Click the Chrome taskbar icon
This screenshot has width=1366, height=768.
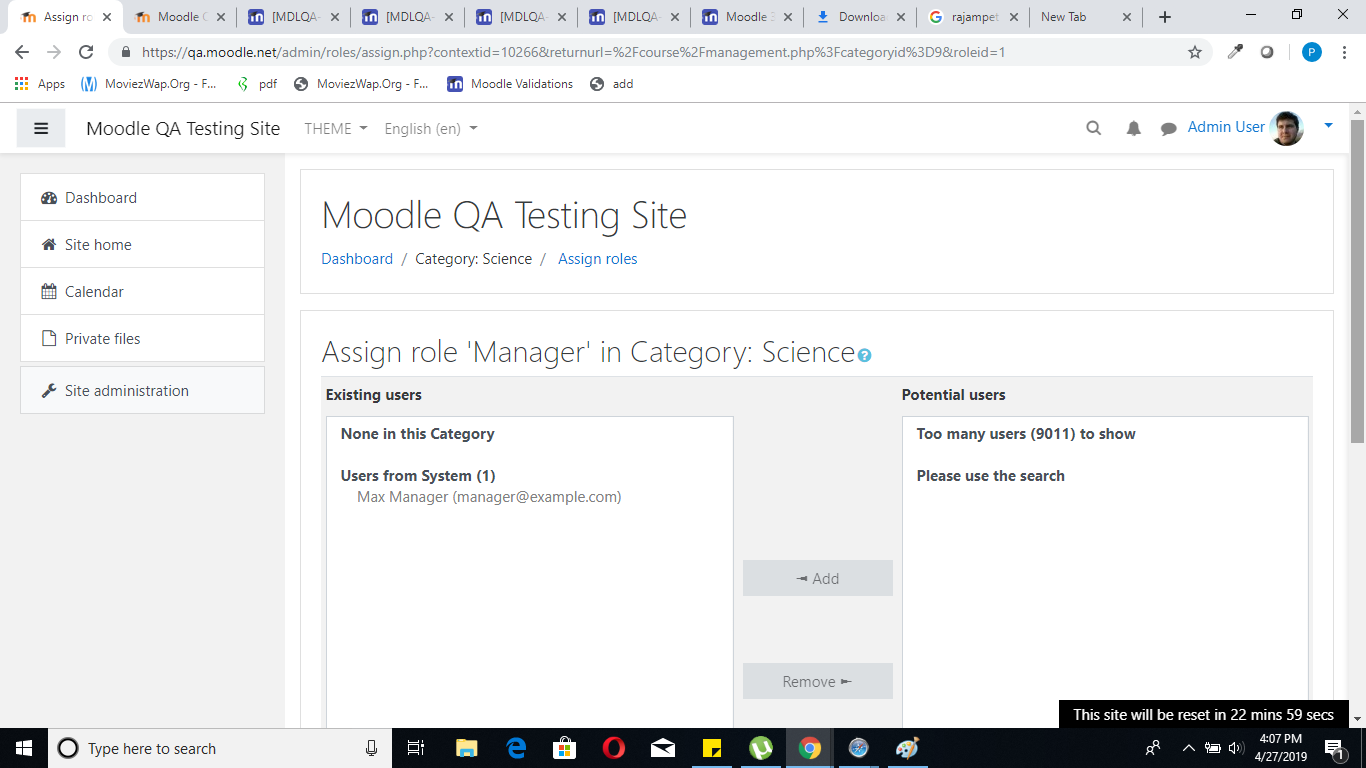point(810,748)
